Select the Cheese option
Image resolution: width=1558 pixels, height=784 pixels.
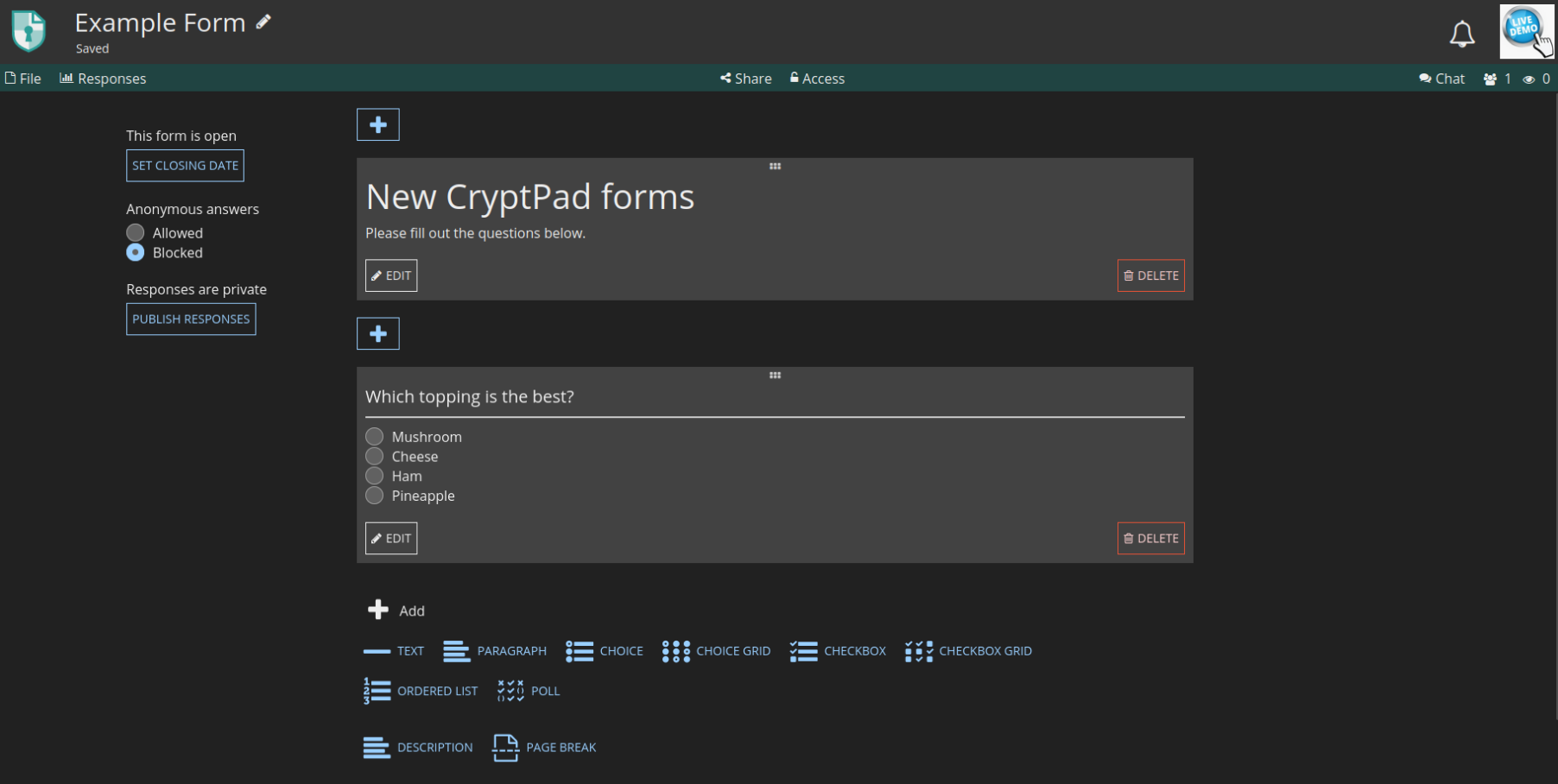point(374,456)
